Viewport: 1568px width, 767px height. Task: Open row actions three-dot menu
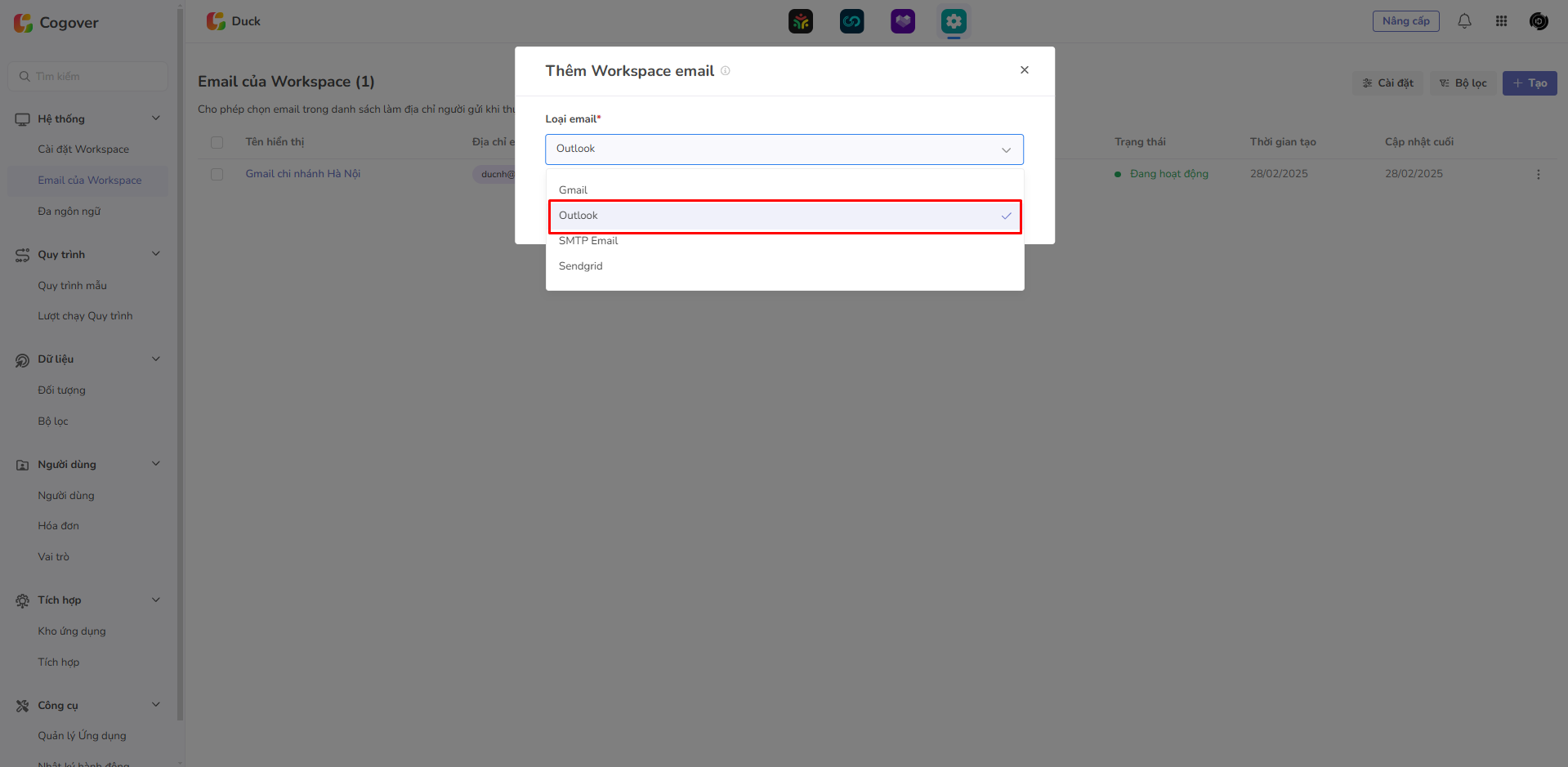1538,174
